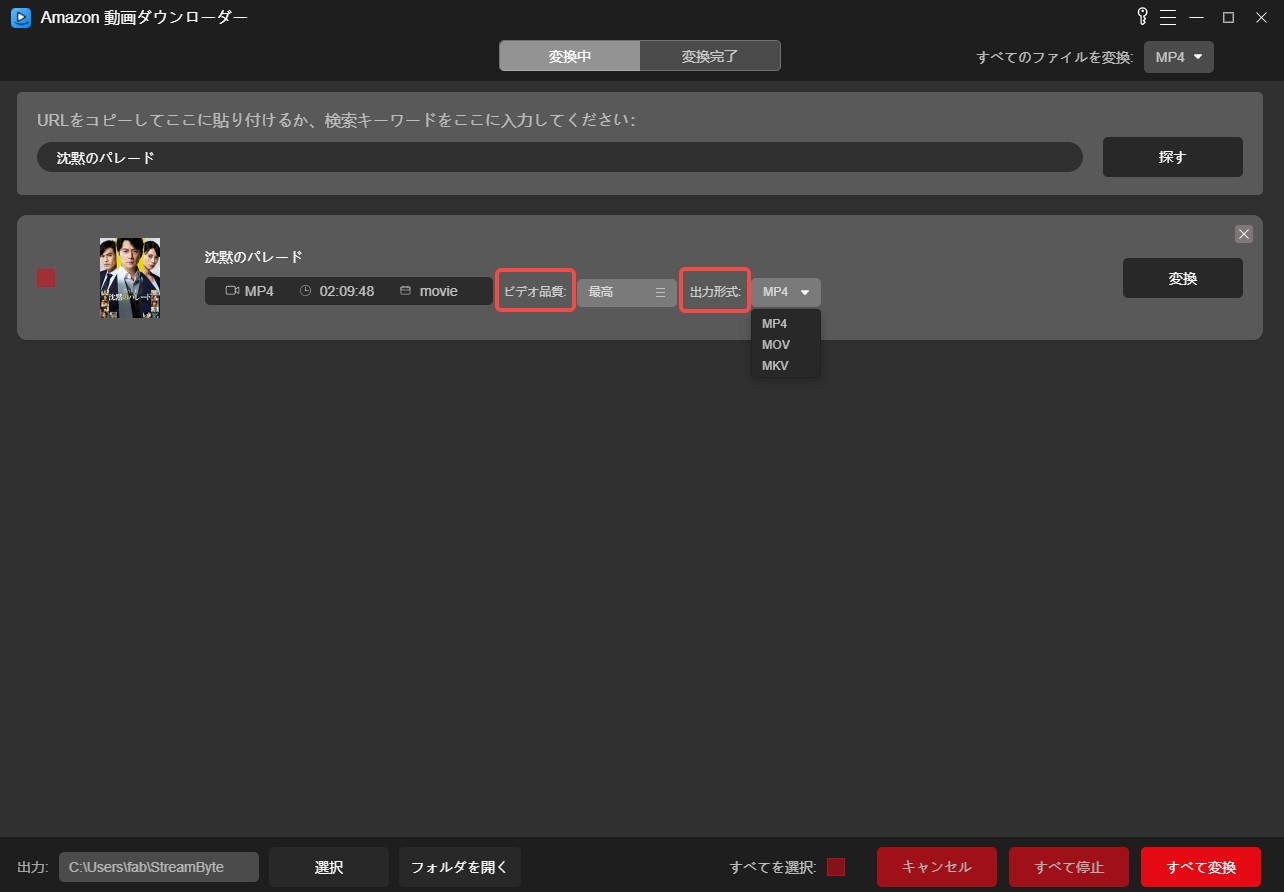Viewport: 1284px width, 892px height.
Task: Open the すべてのファイルを変換 MP4 dropdown
Action: [x=1179, y=57]
